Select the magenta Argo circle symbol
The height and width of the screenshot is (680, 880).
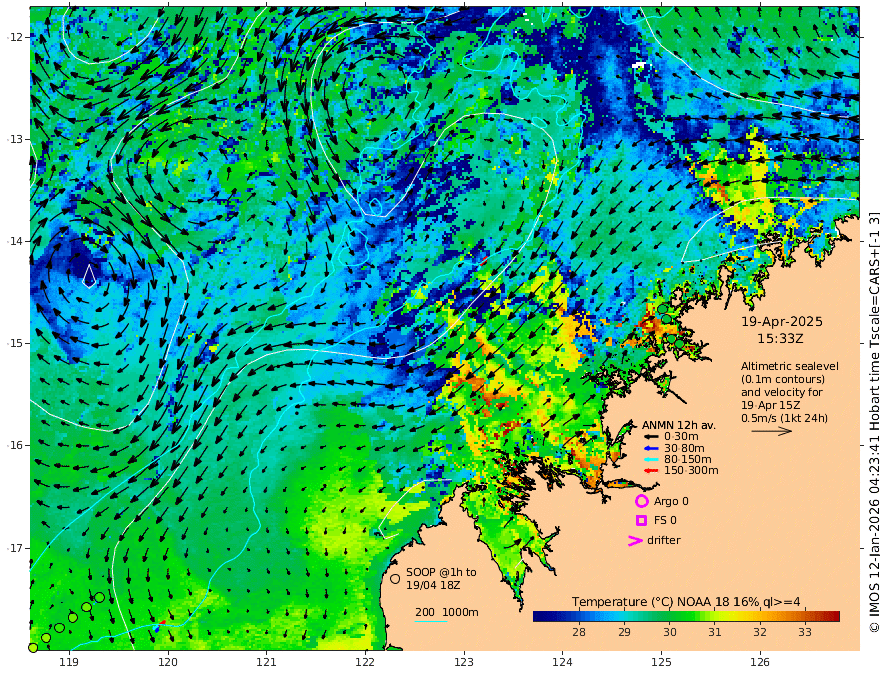click(641, 501)
